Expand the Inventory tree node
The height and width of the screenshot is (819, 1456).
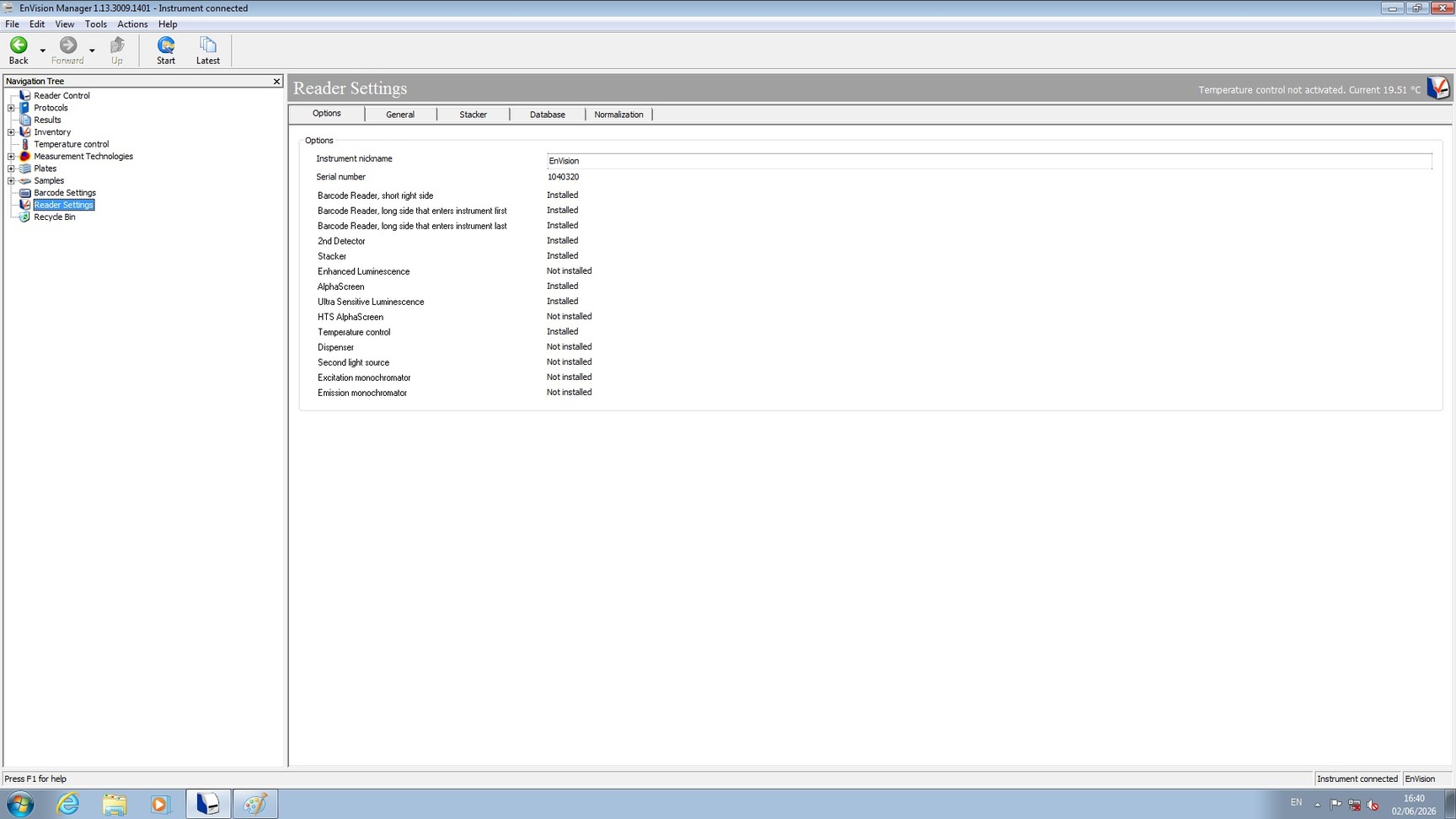[x=11, y=132]
